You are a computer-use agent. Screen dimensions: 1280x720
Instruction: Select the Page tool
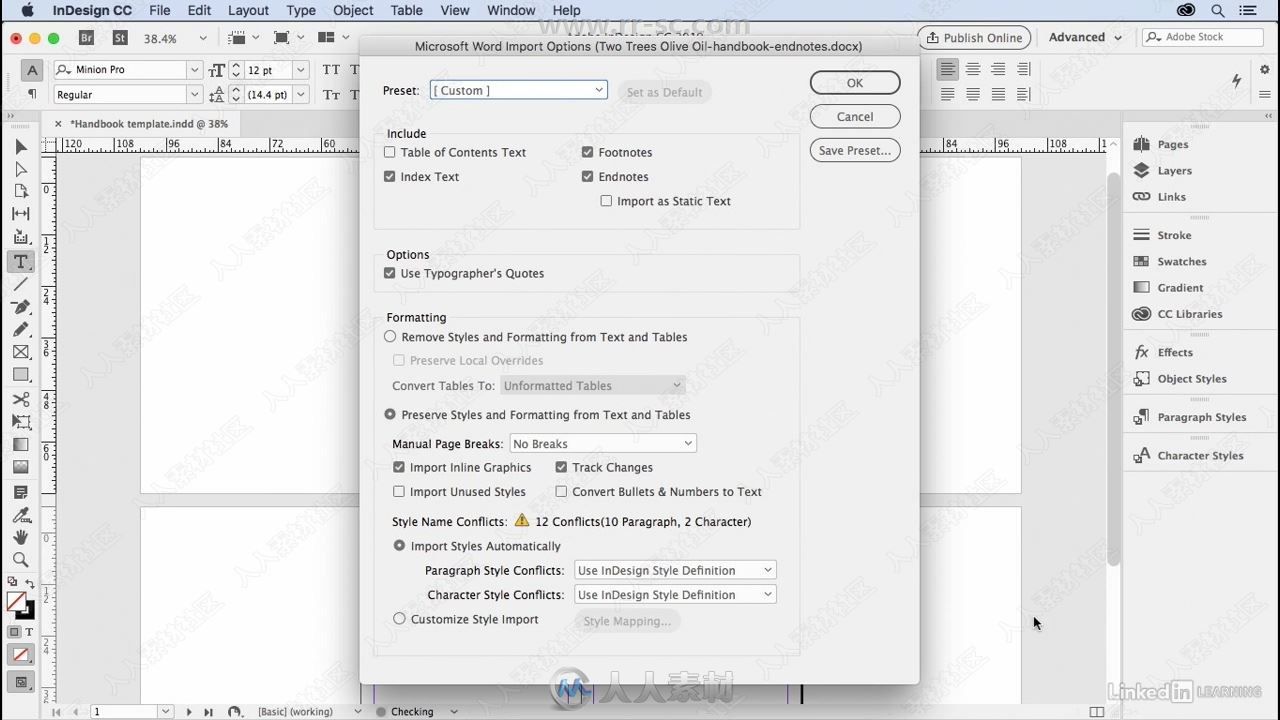20,191
